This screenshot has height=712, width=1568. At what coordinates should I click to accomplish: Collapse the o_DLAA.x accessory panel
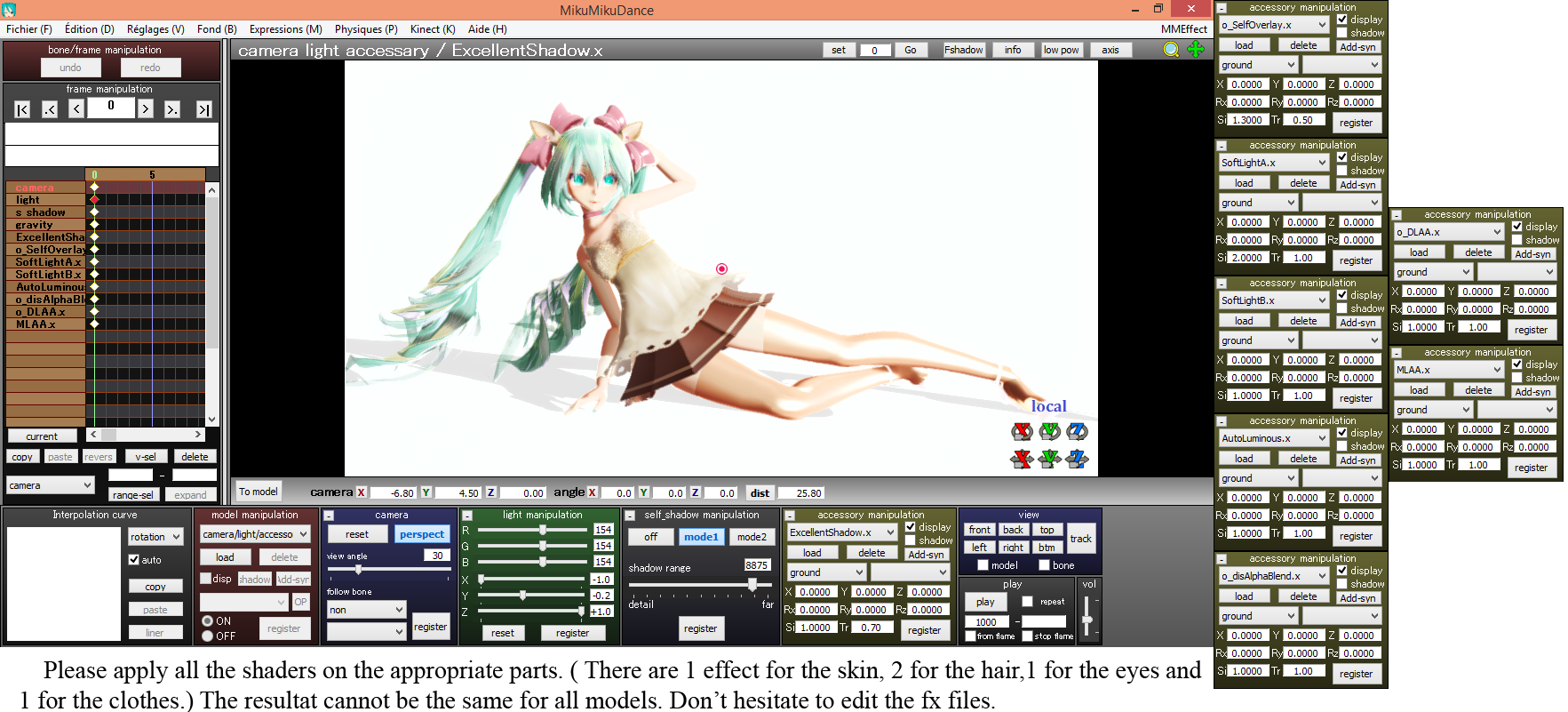coord(1397,215)
